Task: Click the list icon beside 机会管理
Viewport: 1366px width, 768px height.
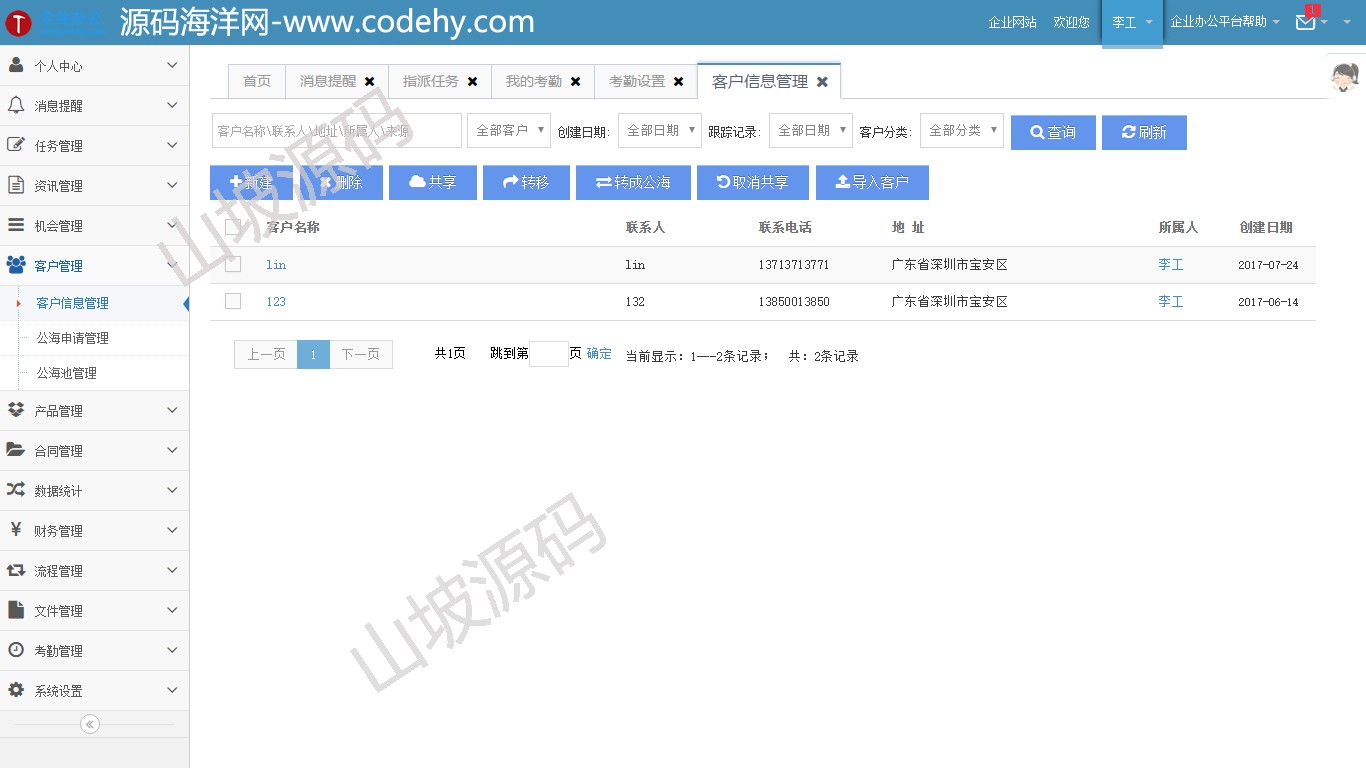Action: (16, 225)
